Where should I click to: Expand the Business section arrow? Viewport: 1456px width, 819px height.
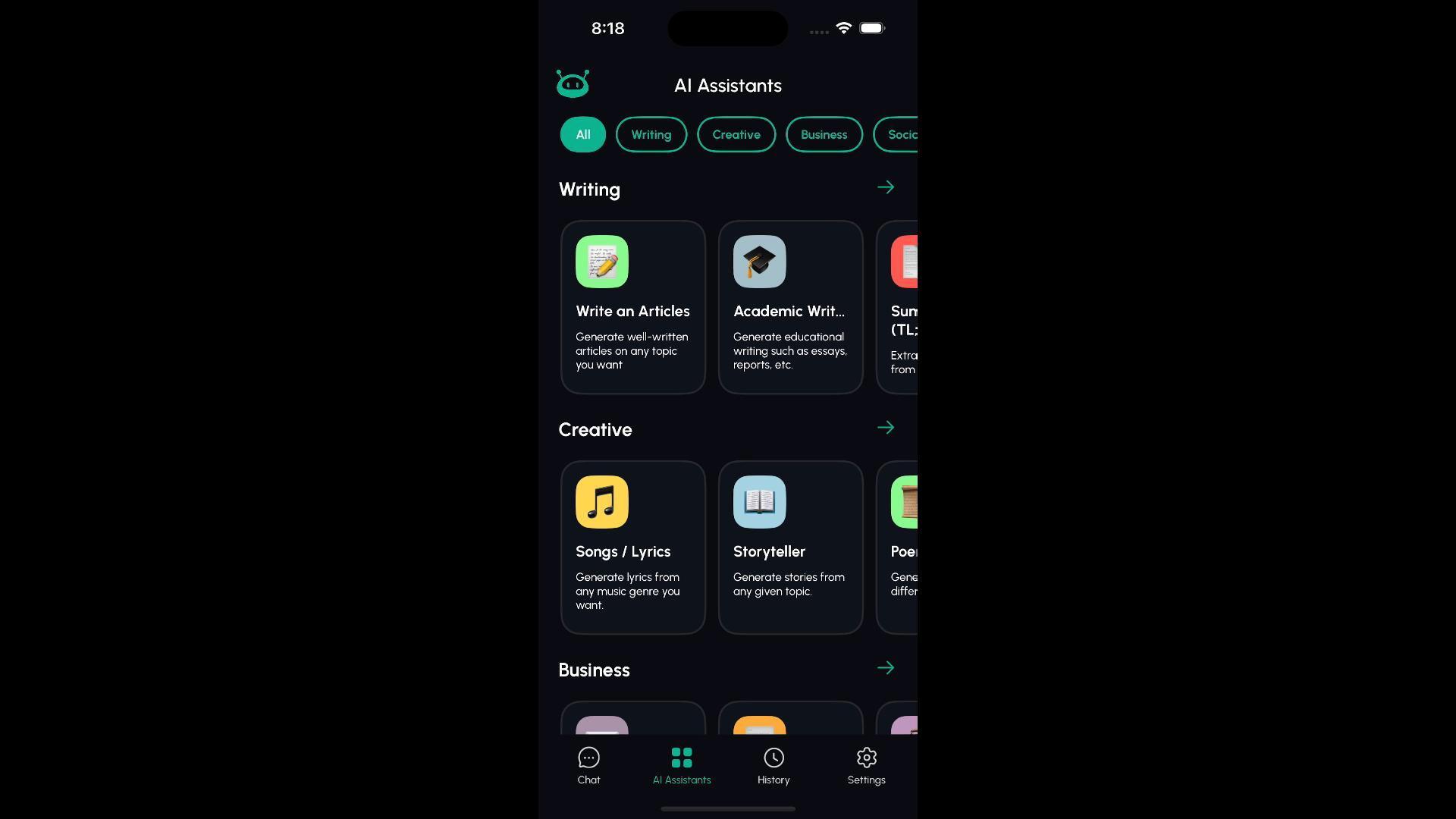point(885,668)
